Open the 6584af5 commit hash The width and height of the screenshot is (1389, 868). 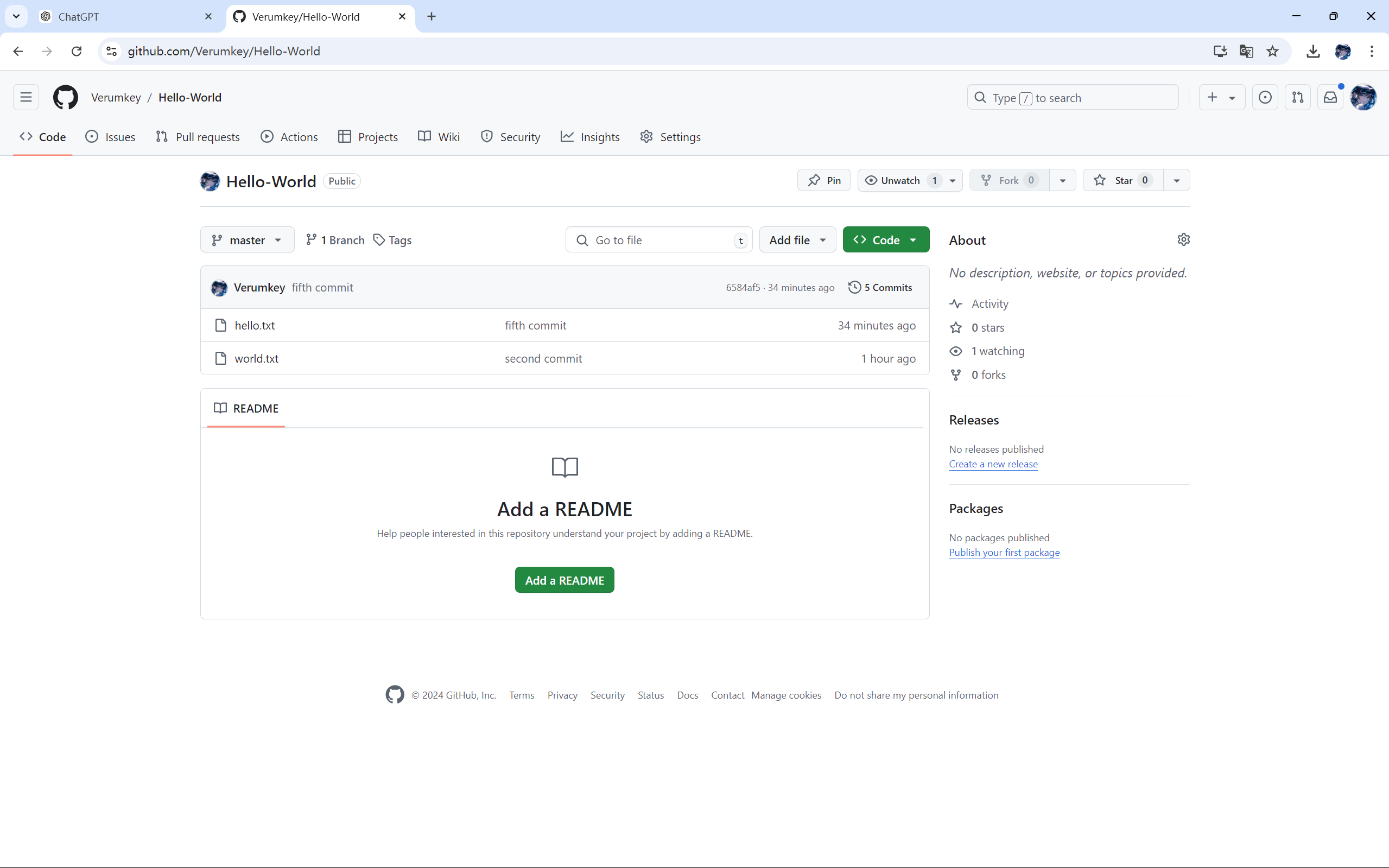coord(743,288)
